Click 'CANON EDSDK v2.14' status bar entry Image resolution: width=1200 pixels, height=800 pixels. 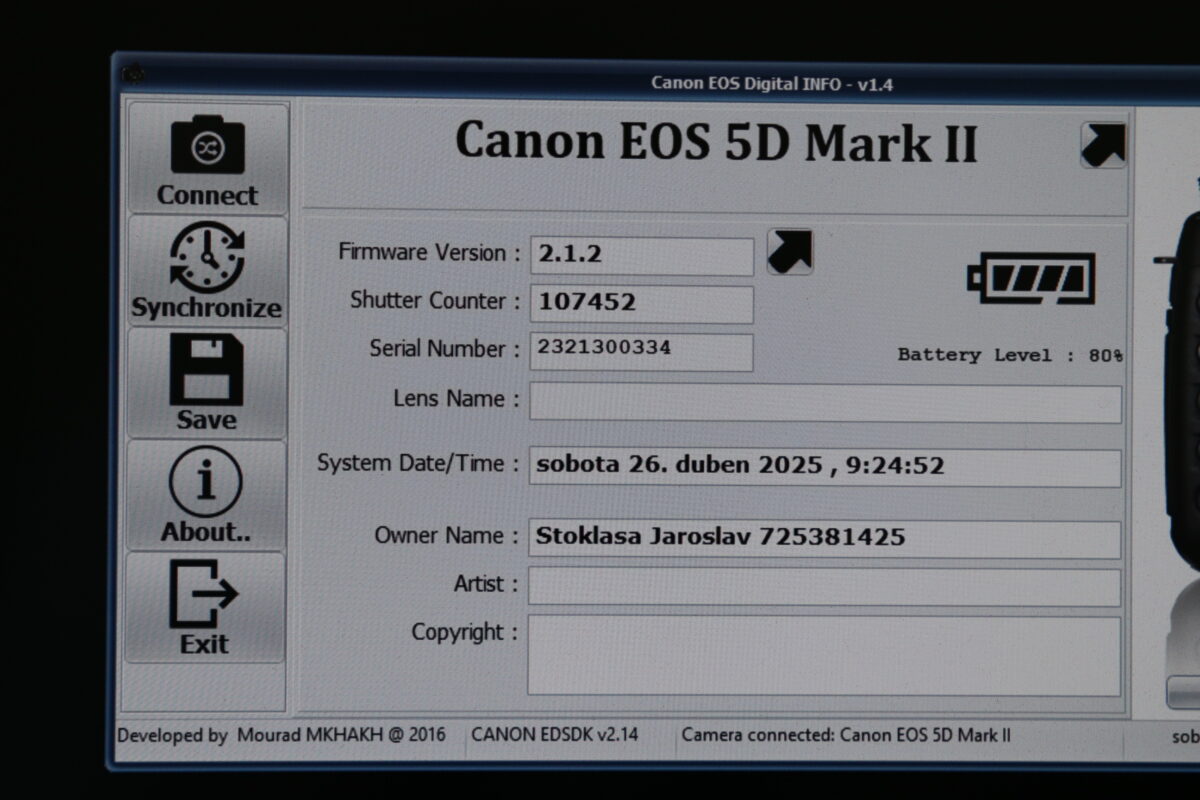click(x=555, y=735)
